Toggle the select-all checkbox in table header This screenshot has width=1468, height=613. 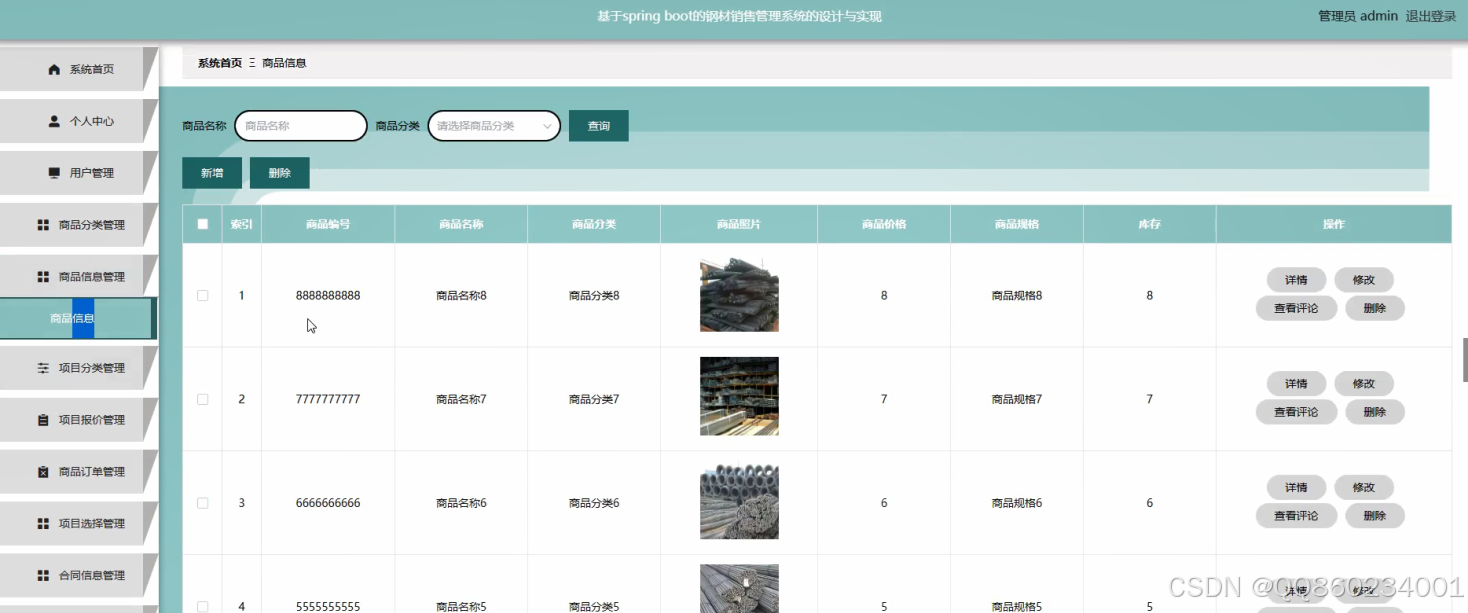coord(203,224)
